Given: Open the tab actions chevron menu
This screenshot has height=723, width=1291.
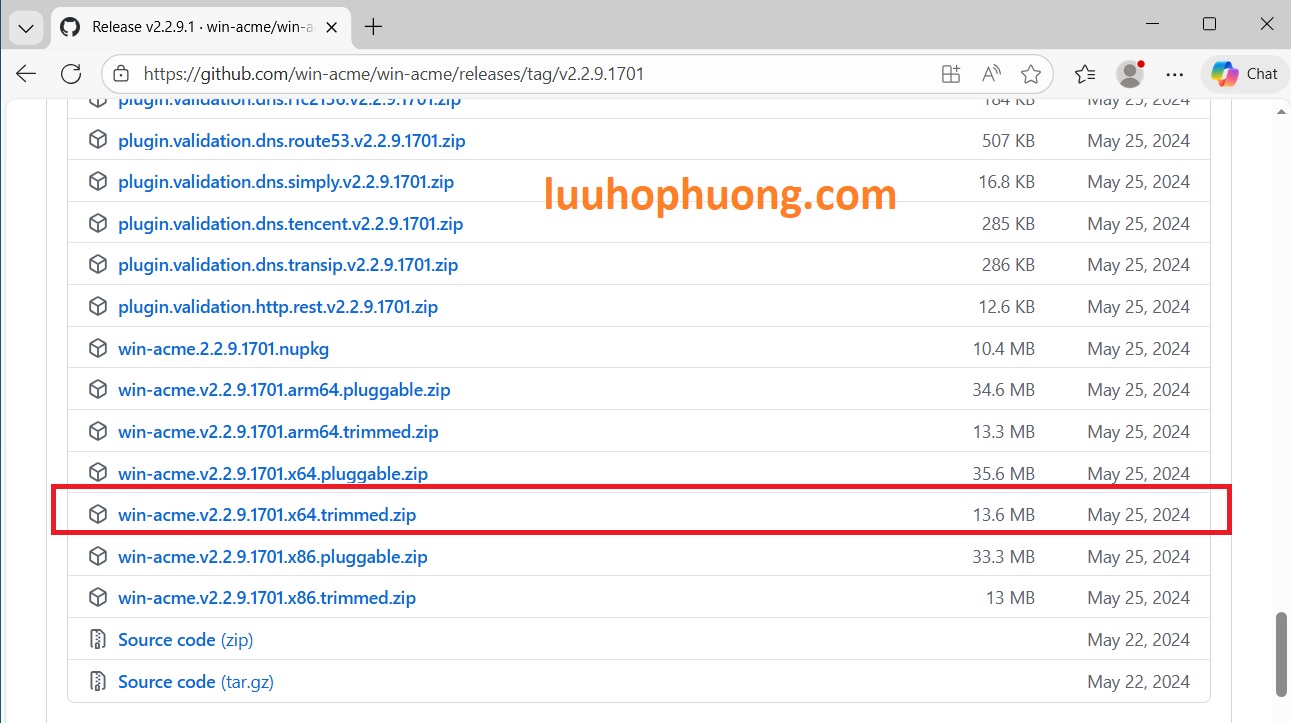Looking at the screenshot, I should point(26,27).
